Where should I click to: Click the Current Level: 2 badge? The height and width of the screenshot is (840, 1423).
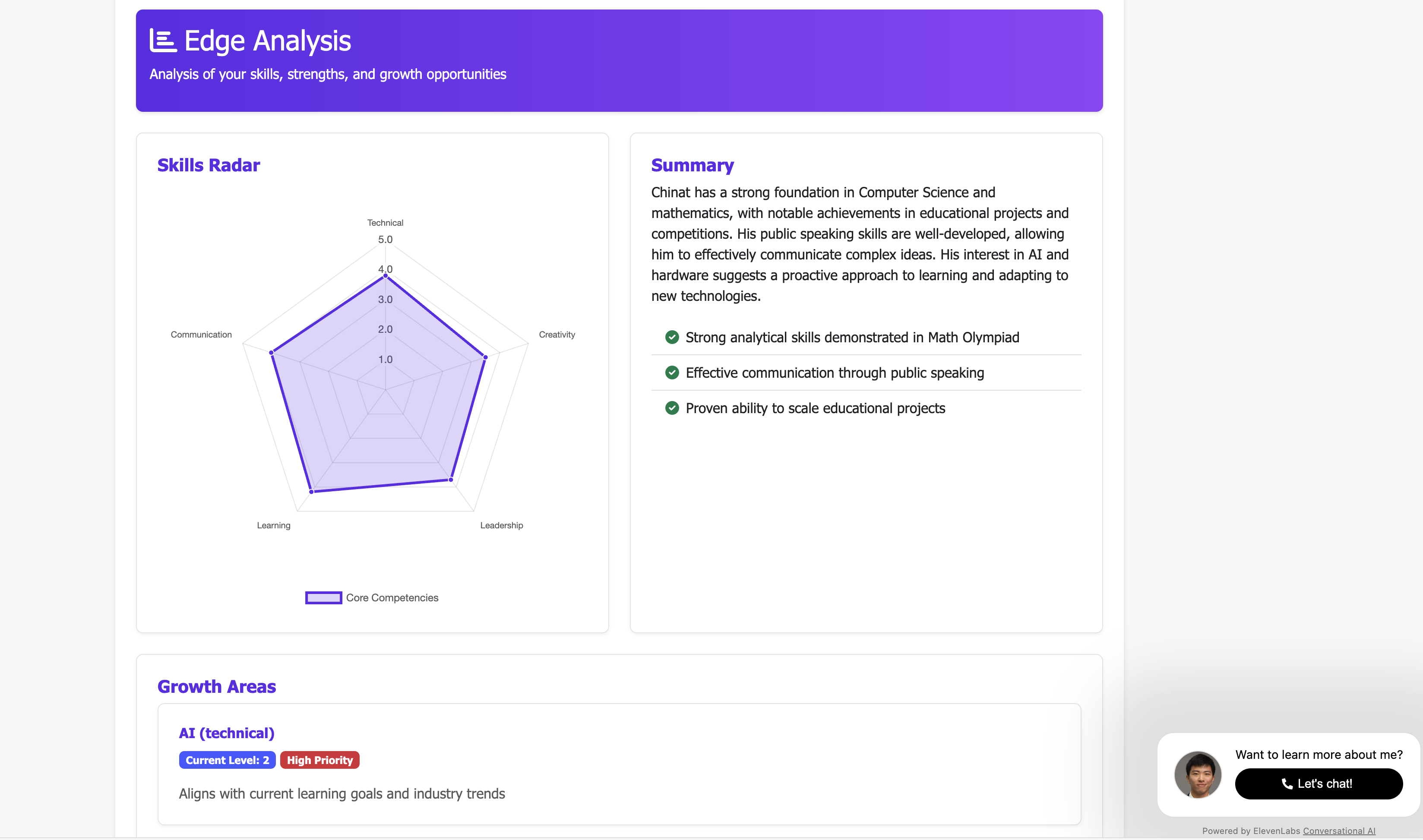(x=227, y=760)
